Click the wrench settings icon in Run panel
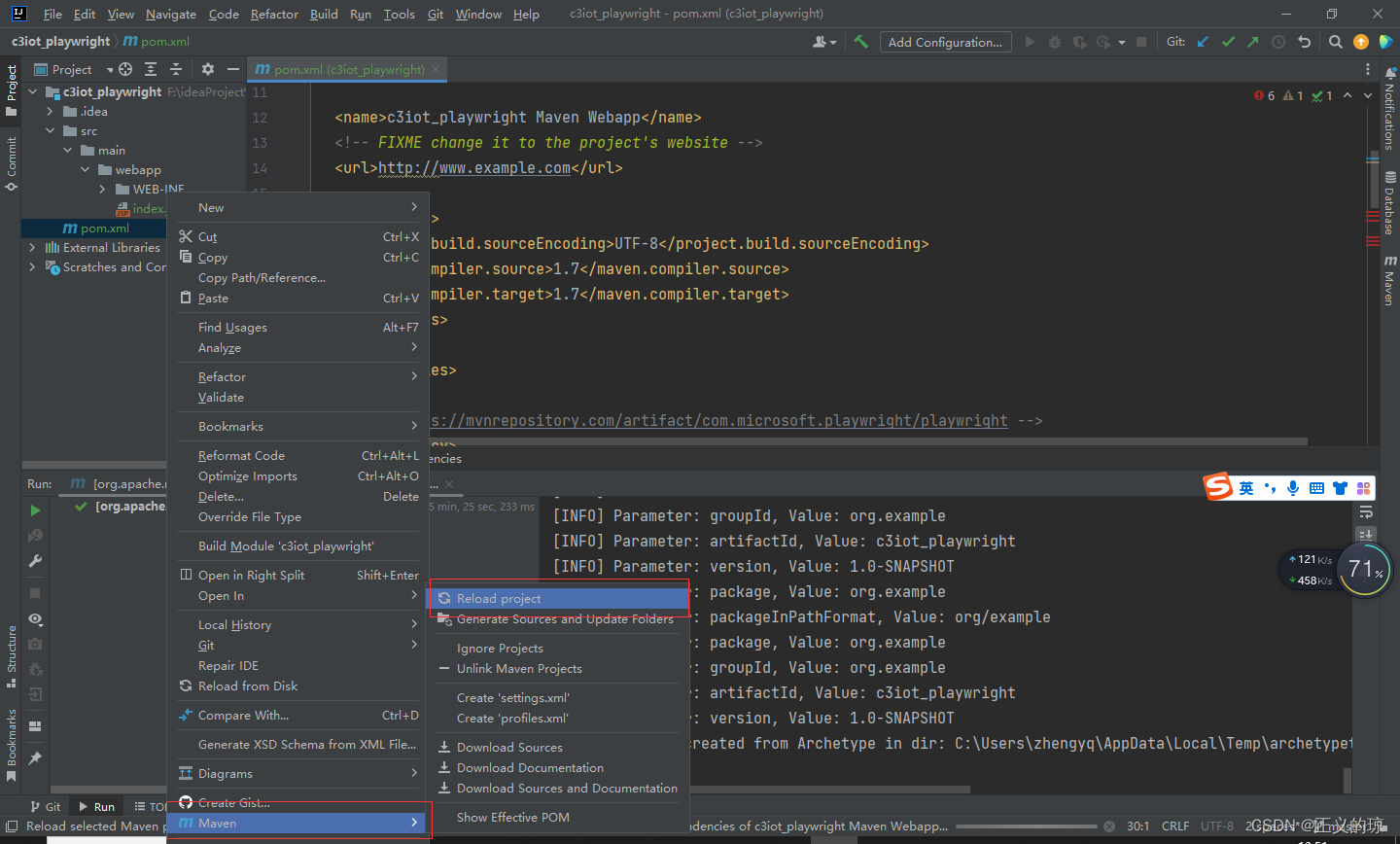Screen dimensions: 1400x844 point(35,561)
